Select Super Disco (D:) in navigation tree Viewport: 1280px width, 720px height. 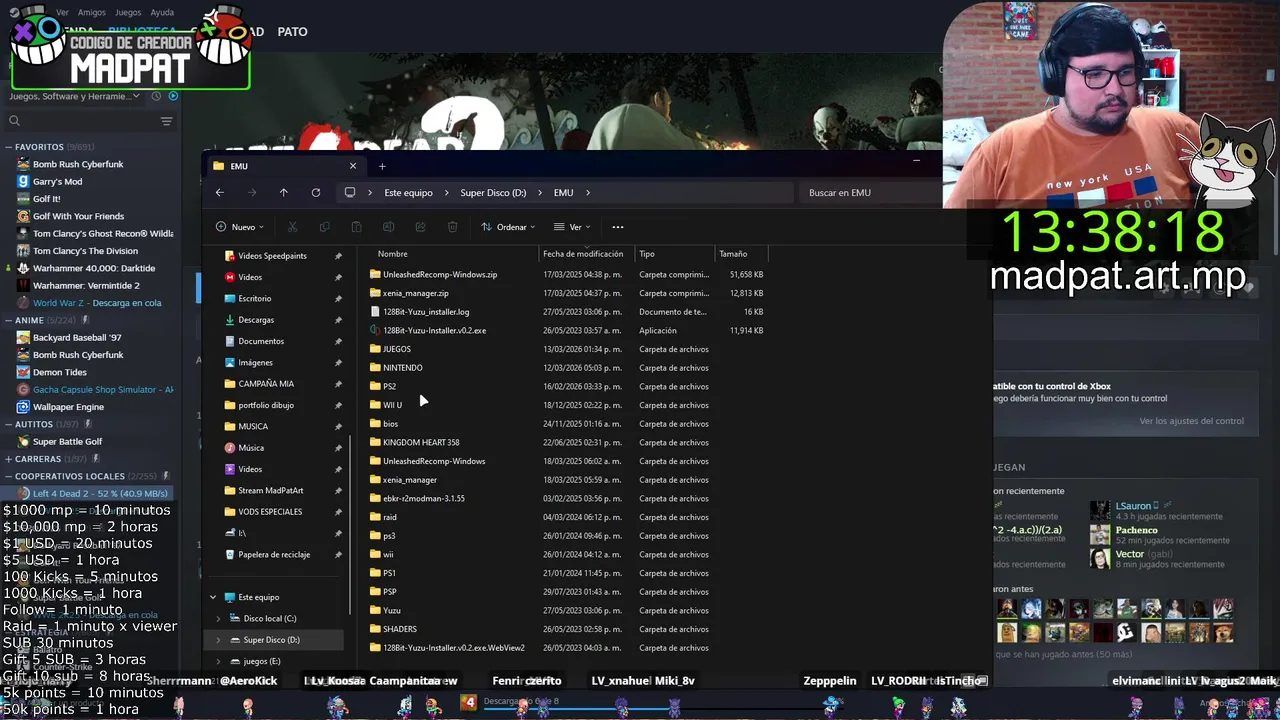pyautogui.click(x=271, y=640)
